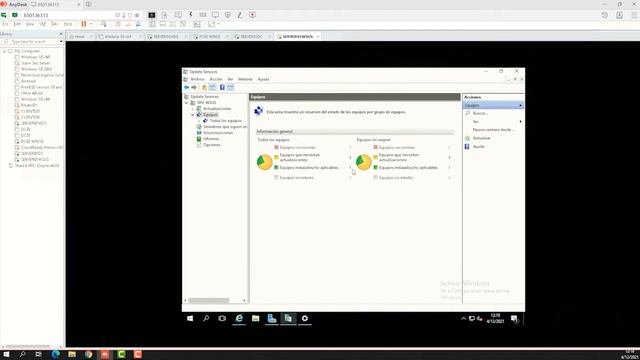Screen dimensions: 640x360
Task: Open the Archivo menu
Action: [198, 79]
